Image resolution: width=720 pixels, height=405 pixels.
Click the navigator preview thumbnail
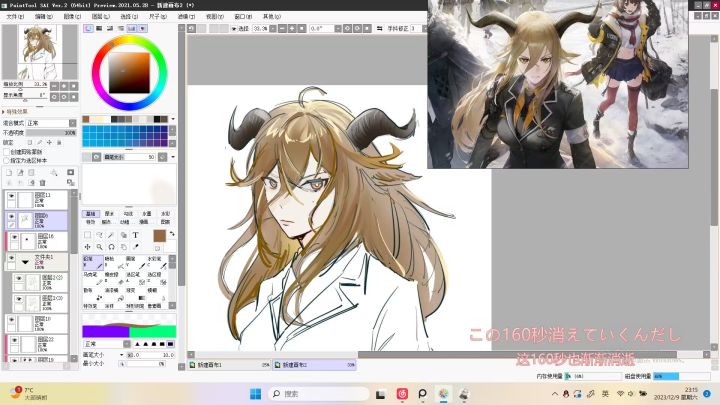click(40, 51)
